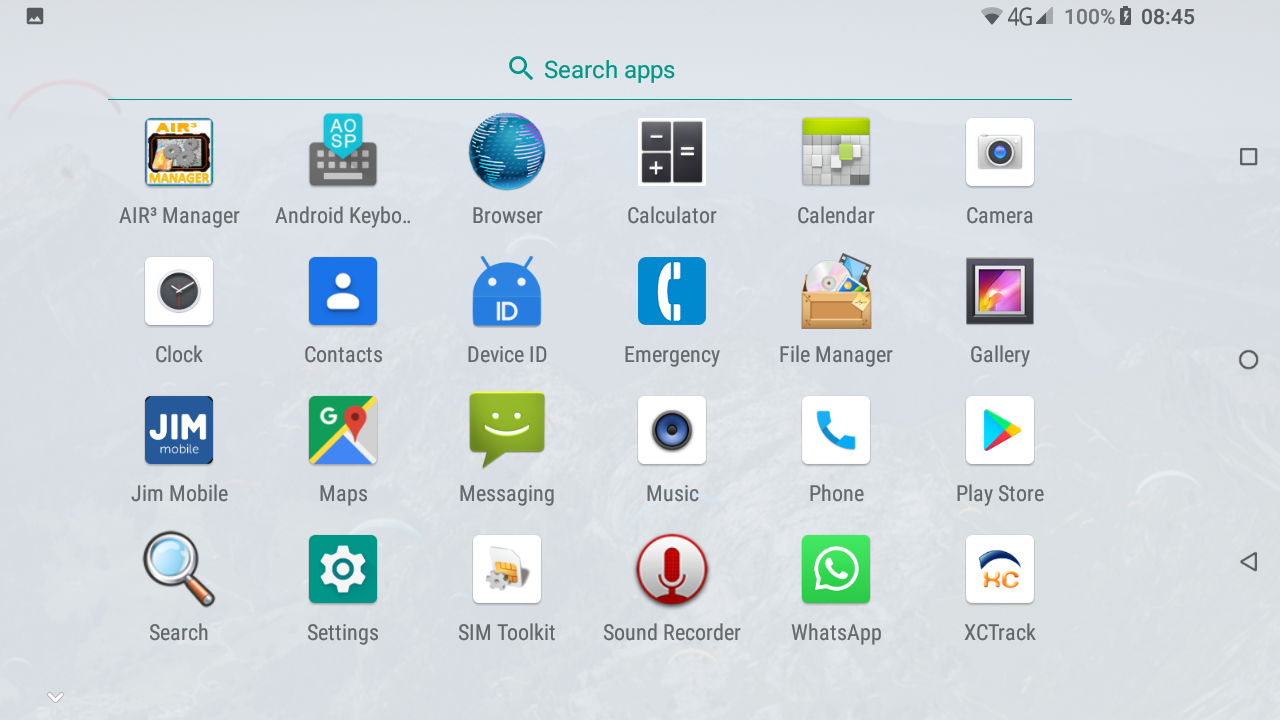Open the Emergency phone app
This screenshot has height=720, width=1280.
[672, 291]
